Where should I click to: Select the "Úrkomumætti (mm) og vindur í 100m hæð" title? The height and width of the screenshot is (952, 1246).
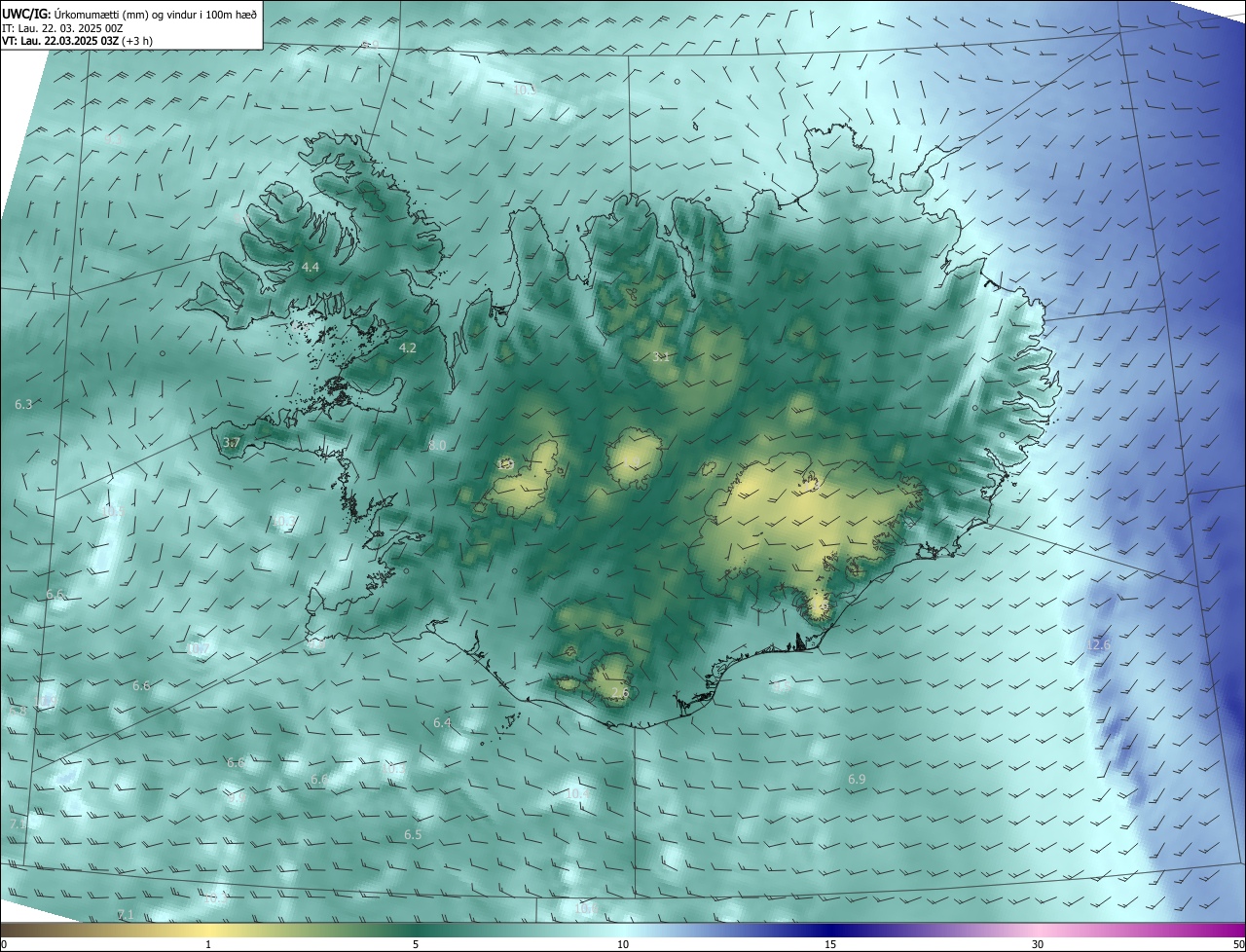(x=156, y=13)
